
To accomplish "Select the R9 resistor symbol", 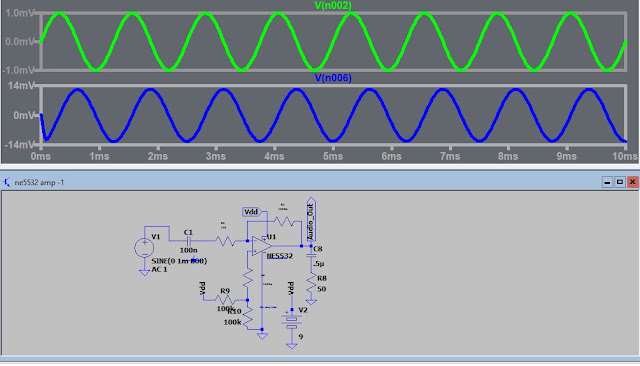I will [225, 300].
